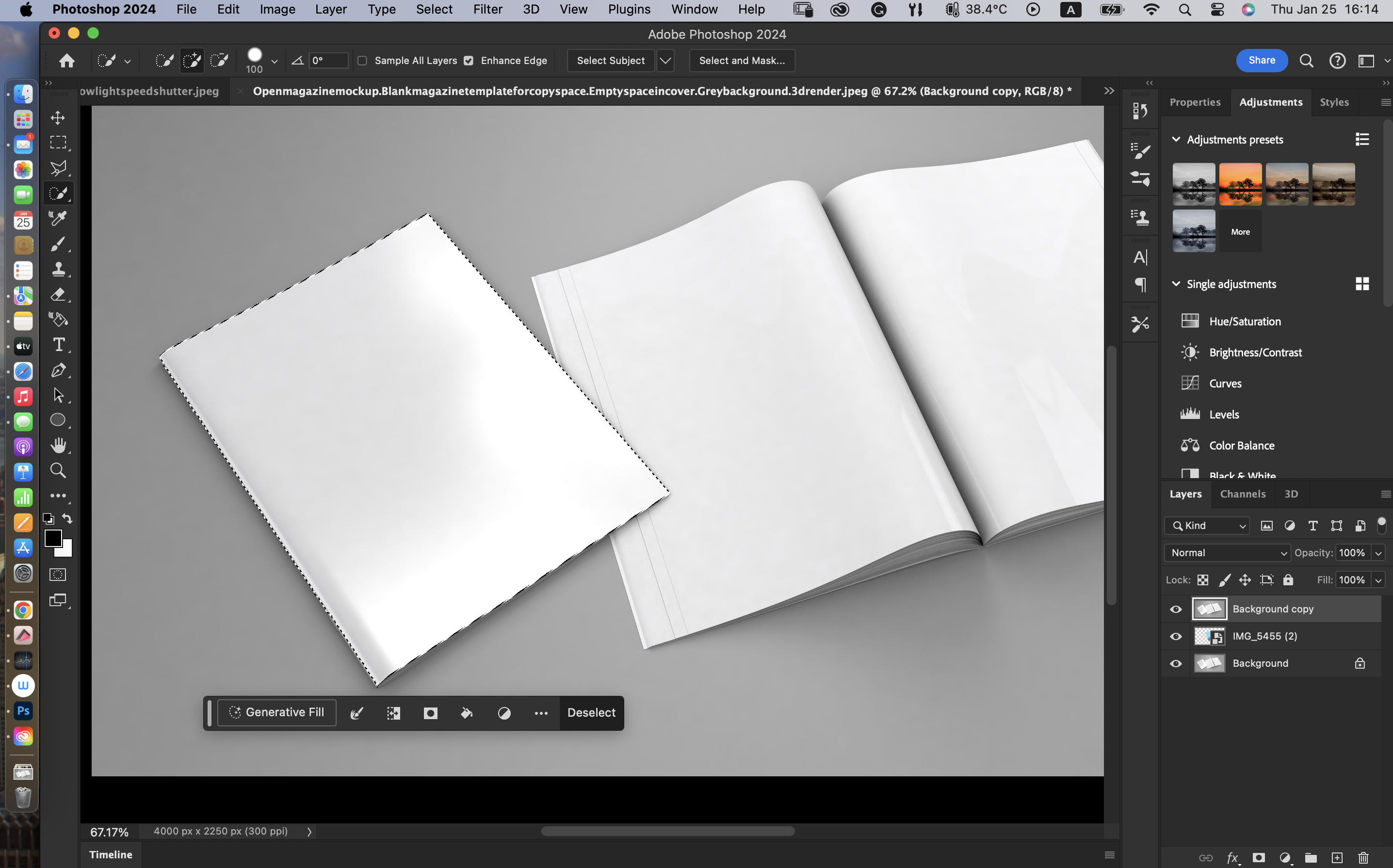This screenshot has height=868, width=1393.
Task: Switch to the Channels tab
Action: coord(1242,494)
